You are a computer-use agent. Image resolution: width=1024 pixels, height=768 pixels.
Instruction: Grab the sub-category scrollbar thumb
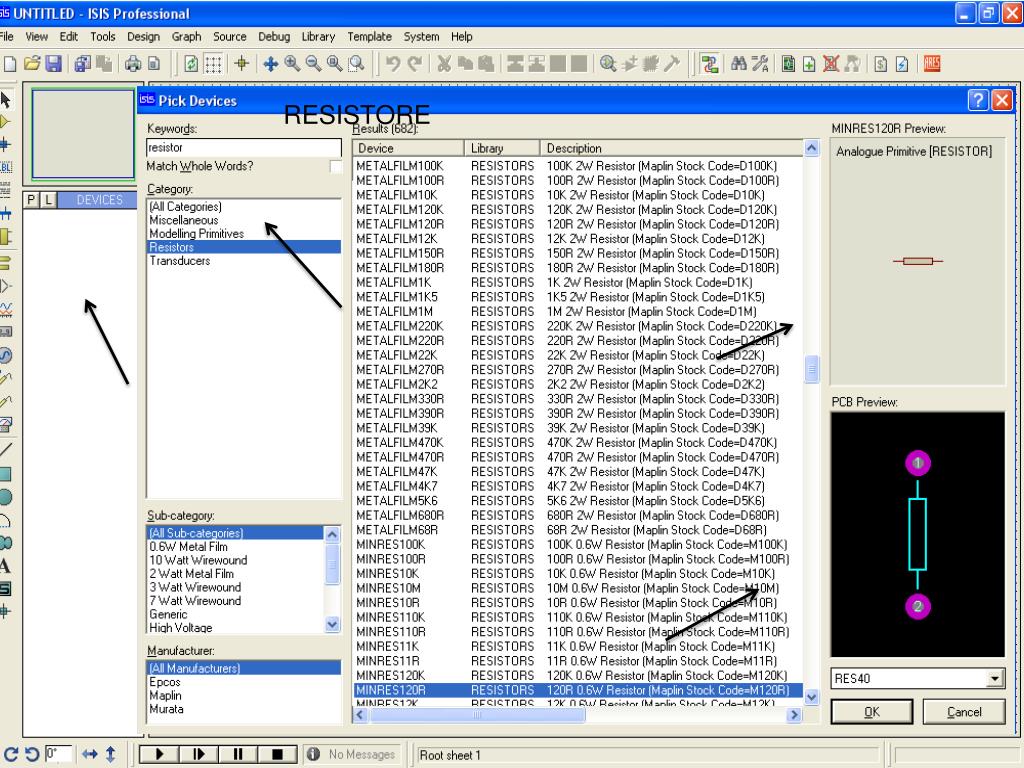pos(332,564)
